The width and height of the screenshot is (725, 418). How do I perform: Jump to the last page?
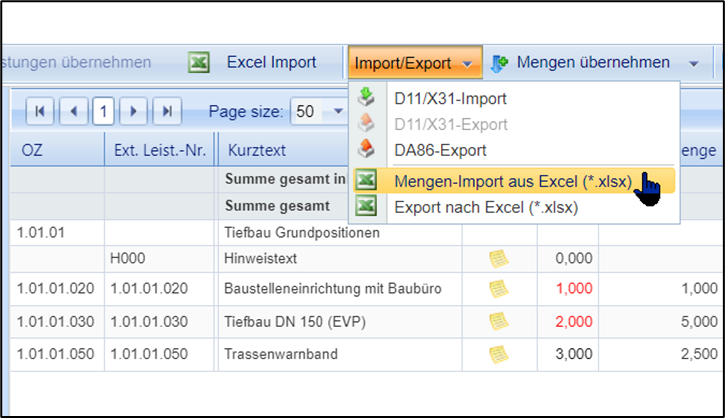point(167,110)
